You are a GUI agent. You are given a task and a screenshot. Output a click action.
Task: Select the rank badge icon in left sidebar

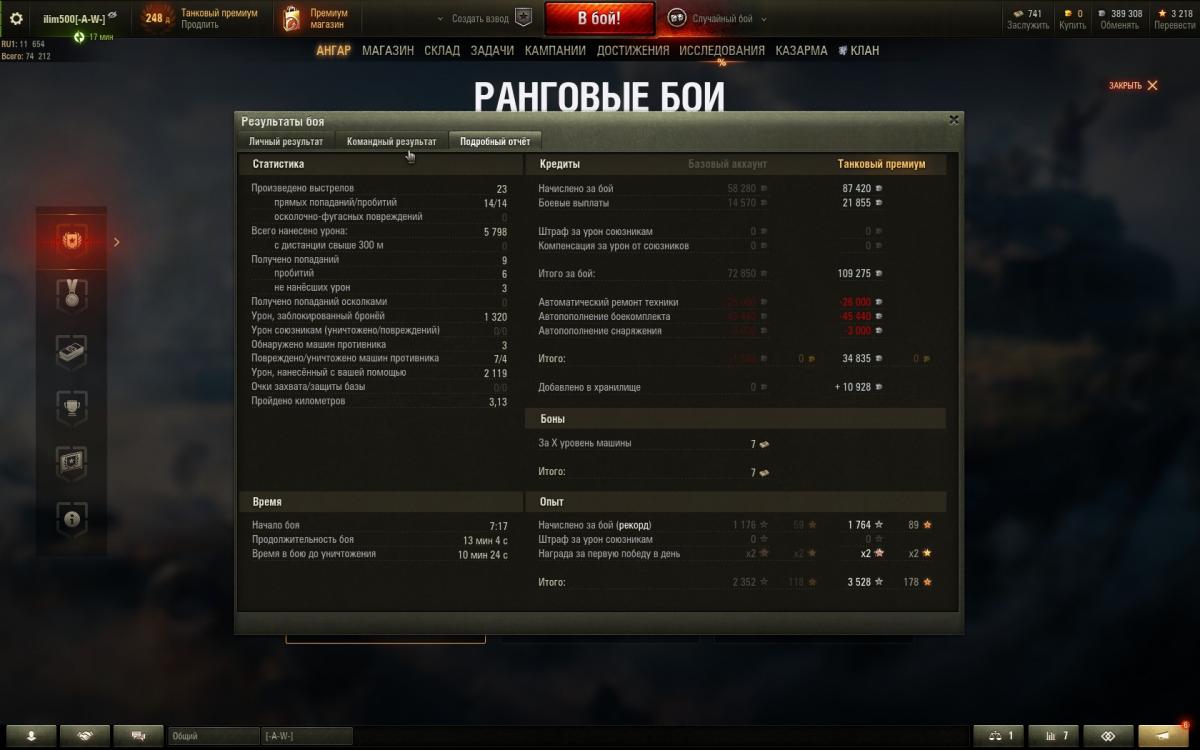point(72,241)
